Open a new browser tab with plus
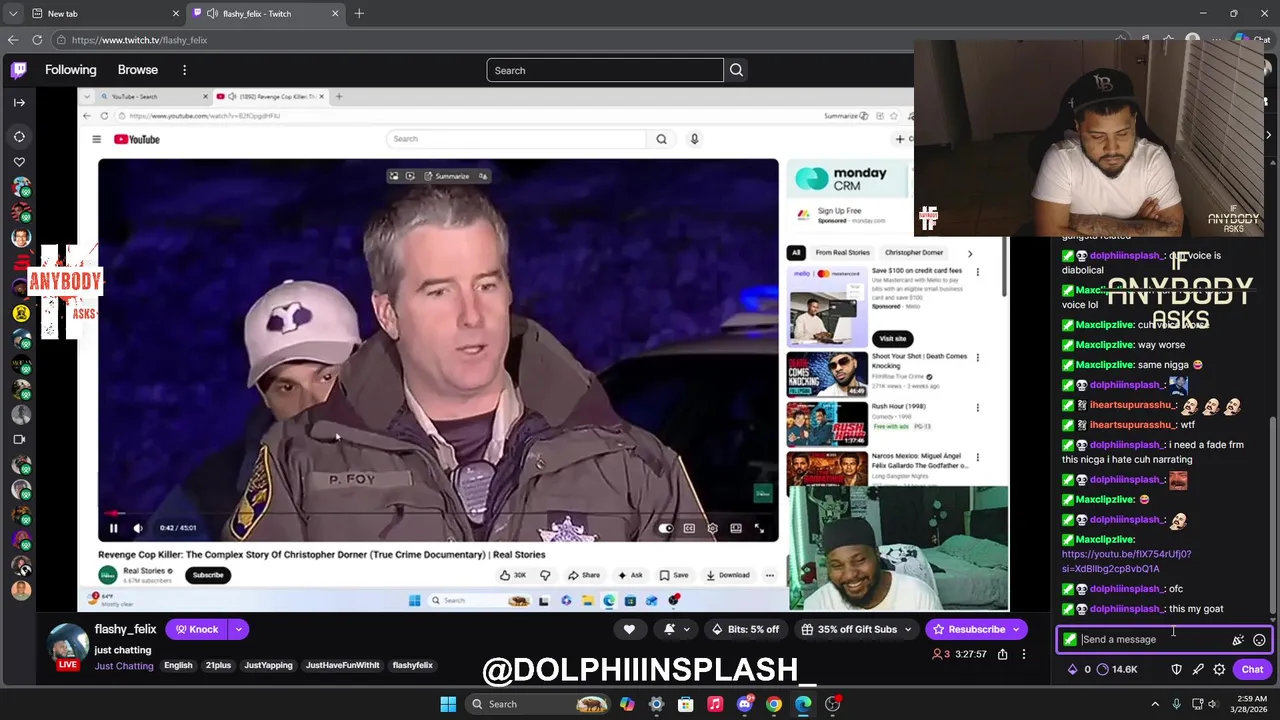 pyautogui.click(x=359, y=13)
